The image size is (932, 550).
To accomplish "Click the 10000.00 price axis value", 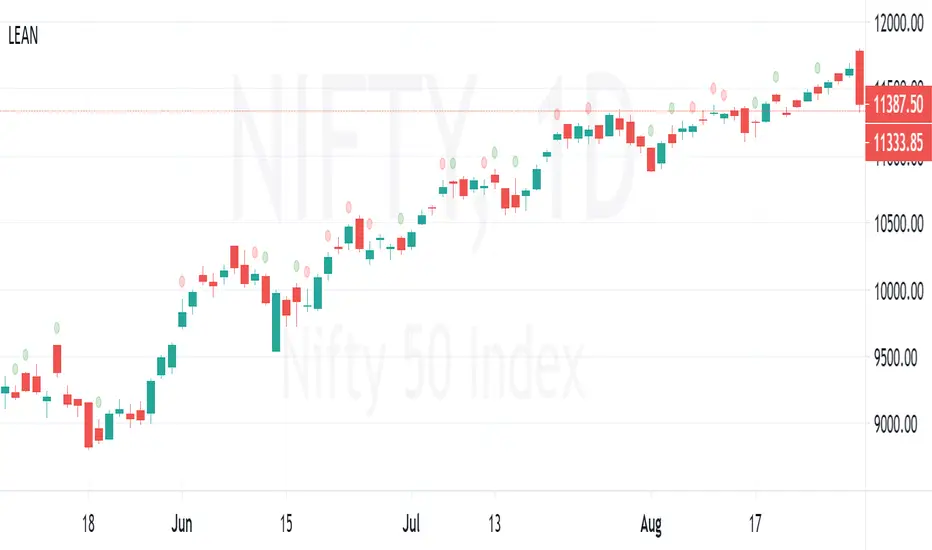I will point(898,290).
